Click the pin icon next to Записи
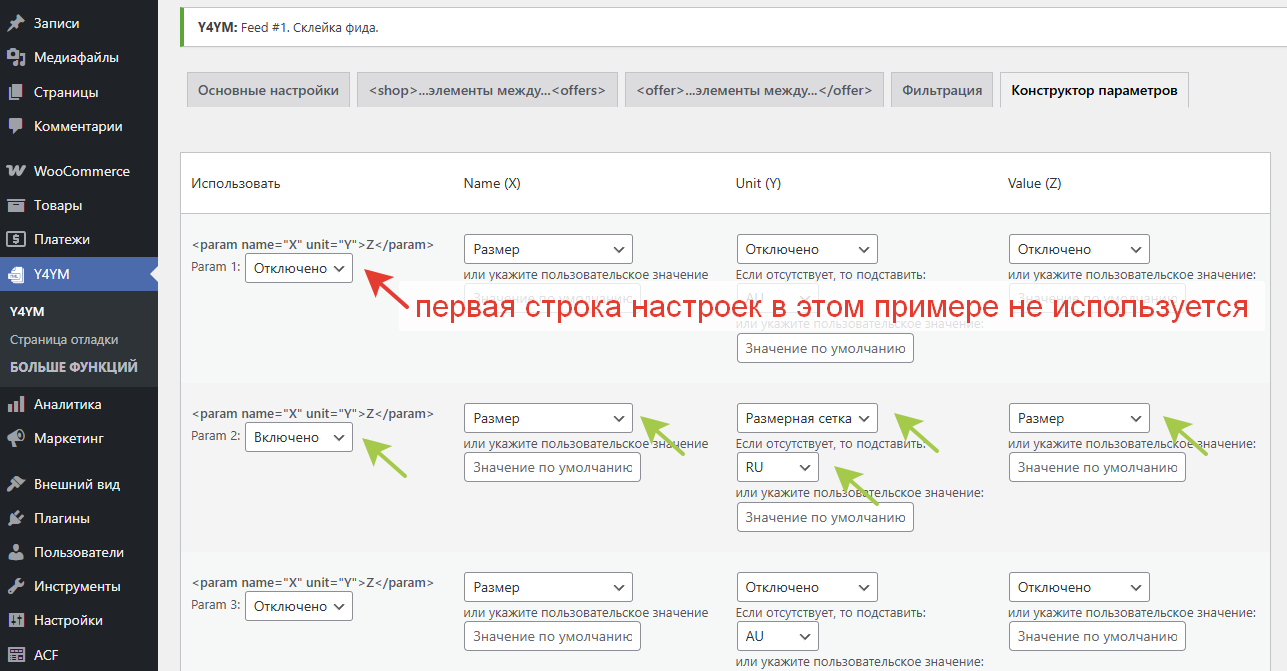Screen dimensions: 1287x671 [x=16, y=23]
